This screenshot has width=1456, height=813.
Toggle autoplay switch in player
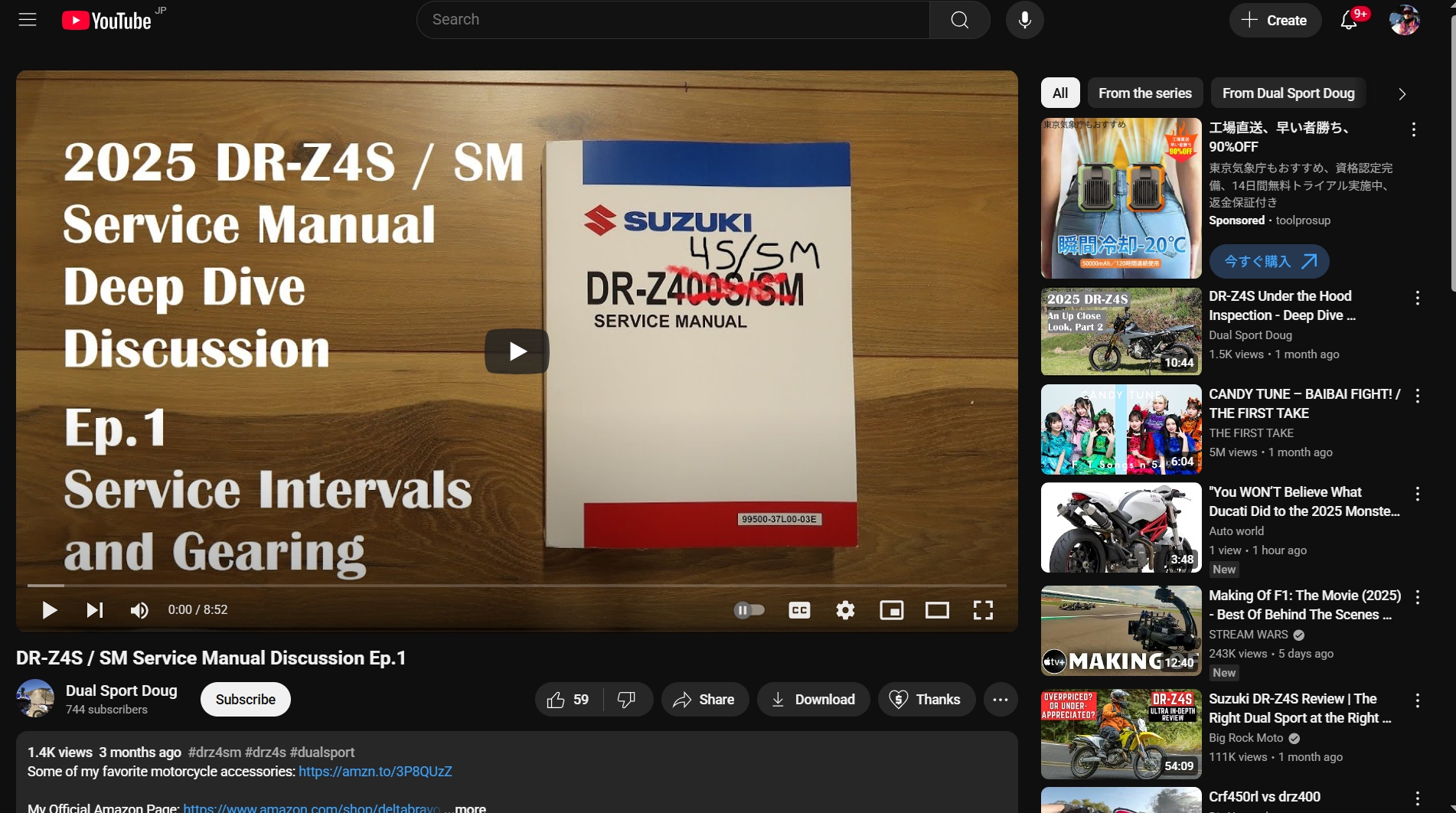pos(749,610)
